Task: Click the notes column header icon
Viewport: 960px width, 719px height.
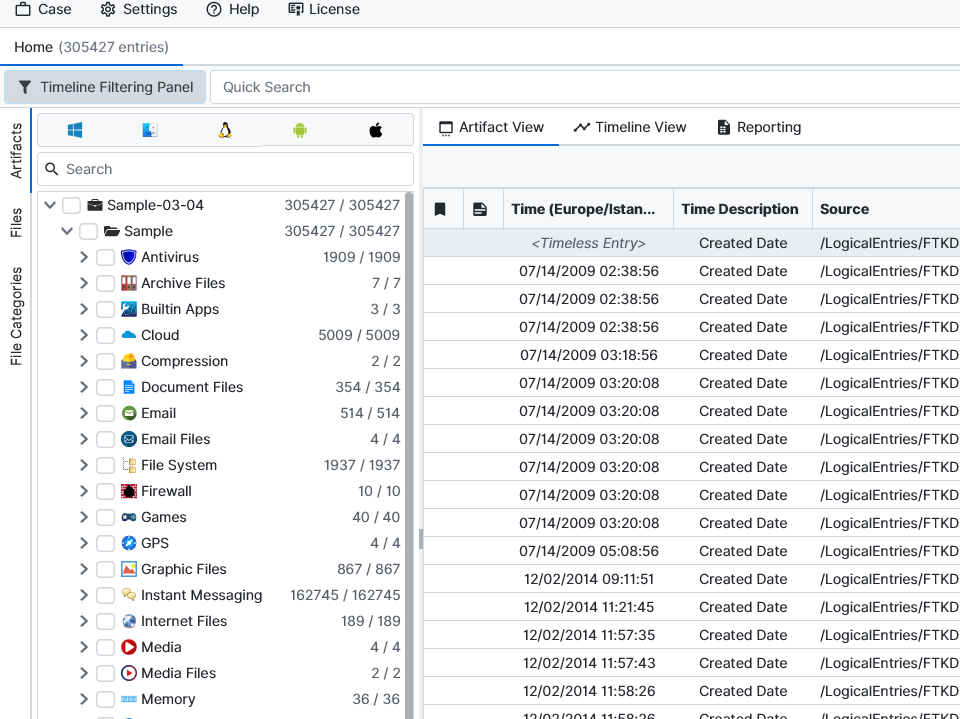Action: tap(480, 209)
